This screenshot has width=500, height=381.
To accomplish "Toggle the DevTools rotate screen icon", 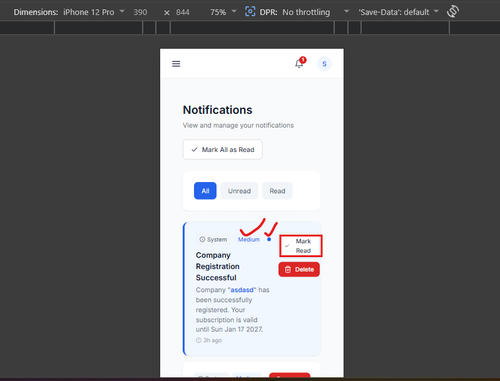I will point(453,12).
